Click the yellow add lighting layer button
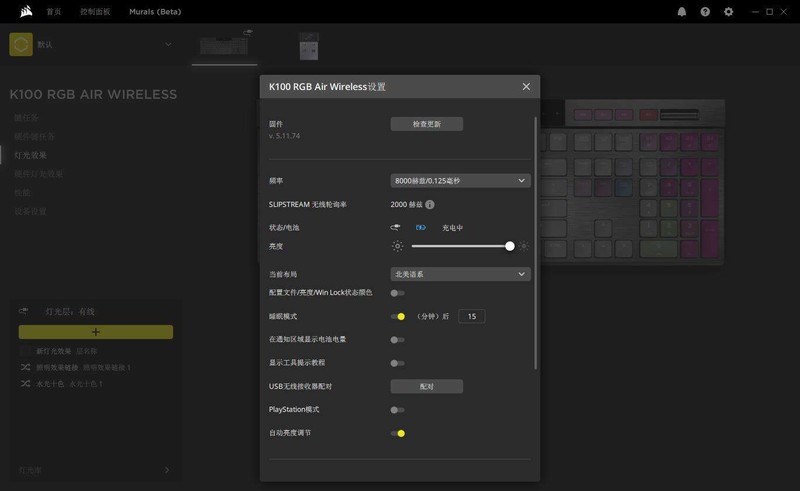The width and height of the screenshot is (800, 491). click(95, 332)
